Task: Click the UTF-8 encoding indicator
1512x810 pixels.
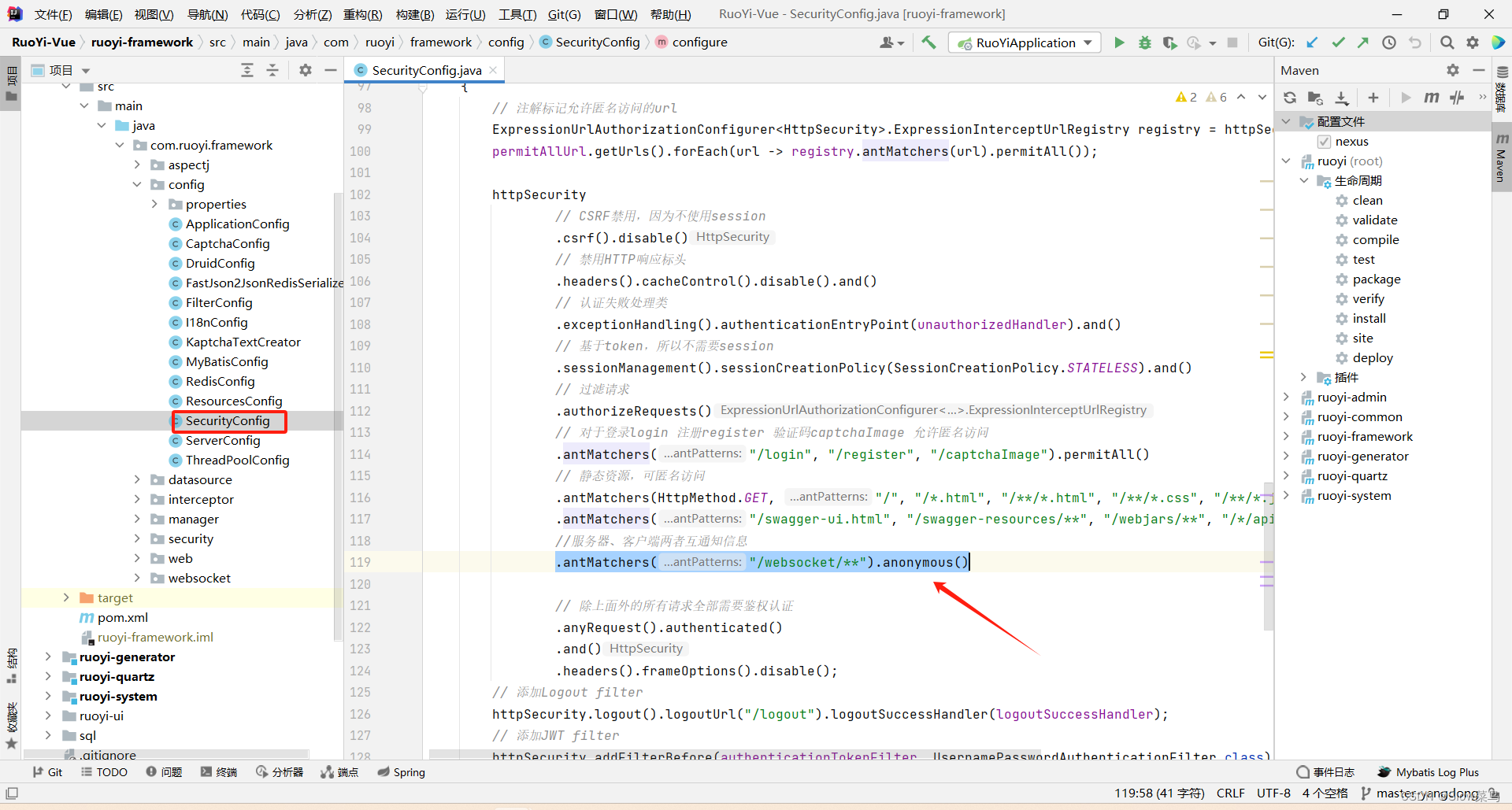Action: point(1273,793)
